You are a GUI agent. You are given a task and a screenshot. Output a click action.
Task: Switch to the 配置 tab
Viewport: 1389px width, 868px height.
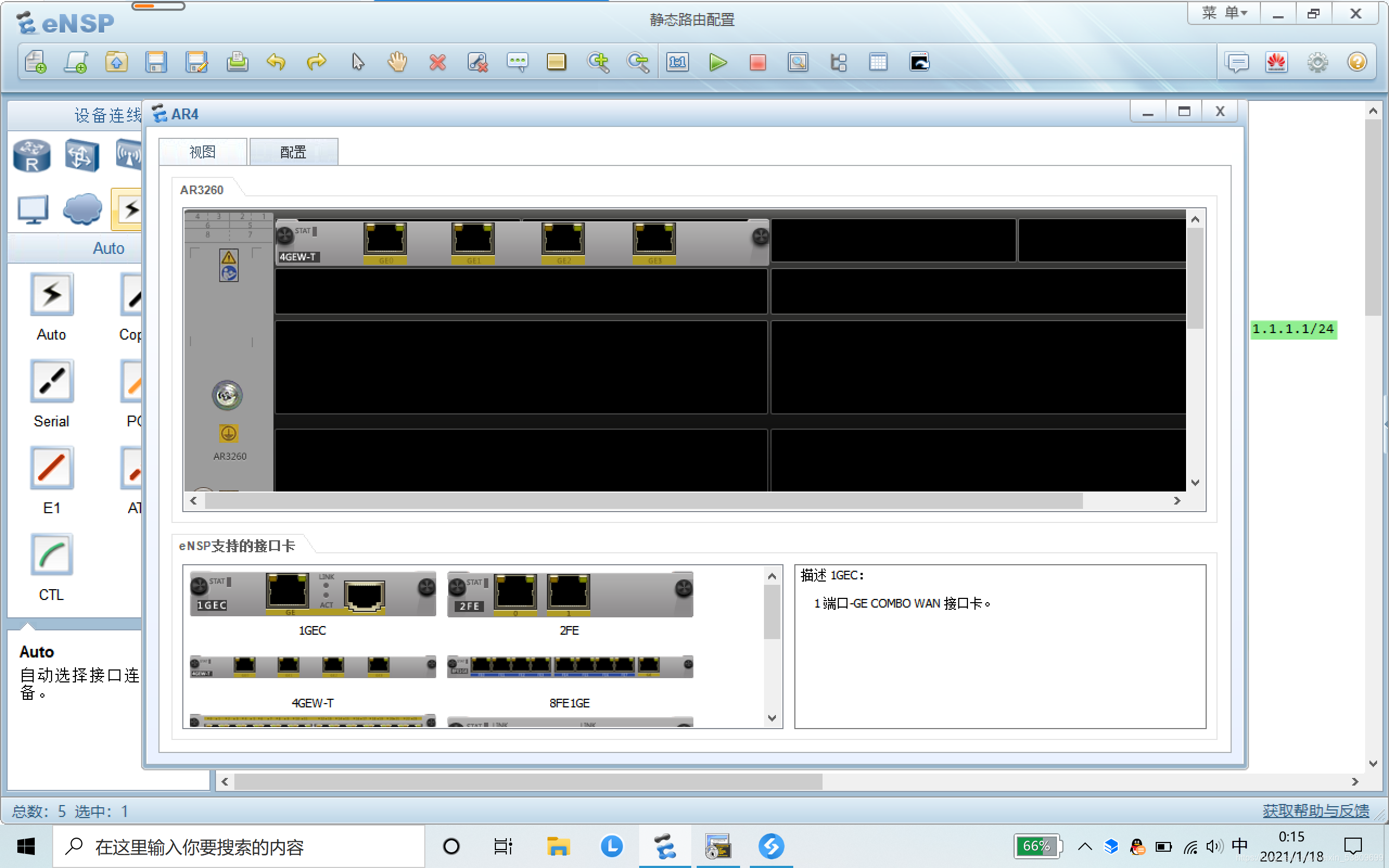tap(294, 151)
